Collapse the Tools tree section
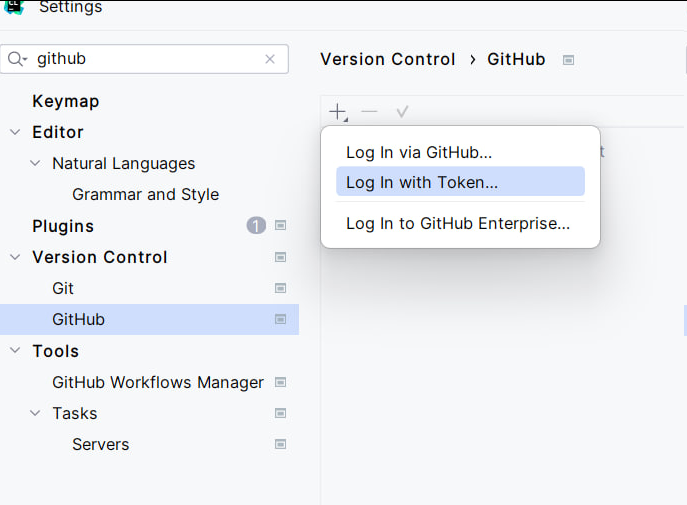Image resolution: width=687 pixels, height=505 pixels. [15, 351]
